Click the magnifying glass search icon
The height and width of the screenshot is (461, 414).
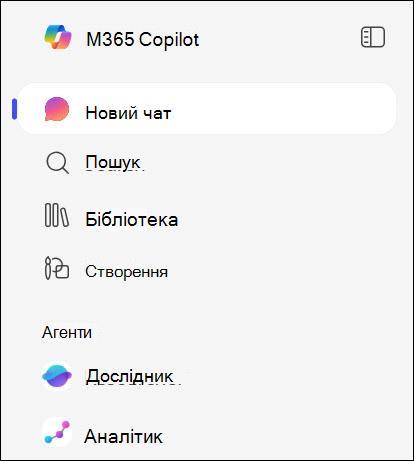(x=57, y=163)
